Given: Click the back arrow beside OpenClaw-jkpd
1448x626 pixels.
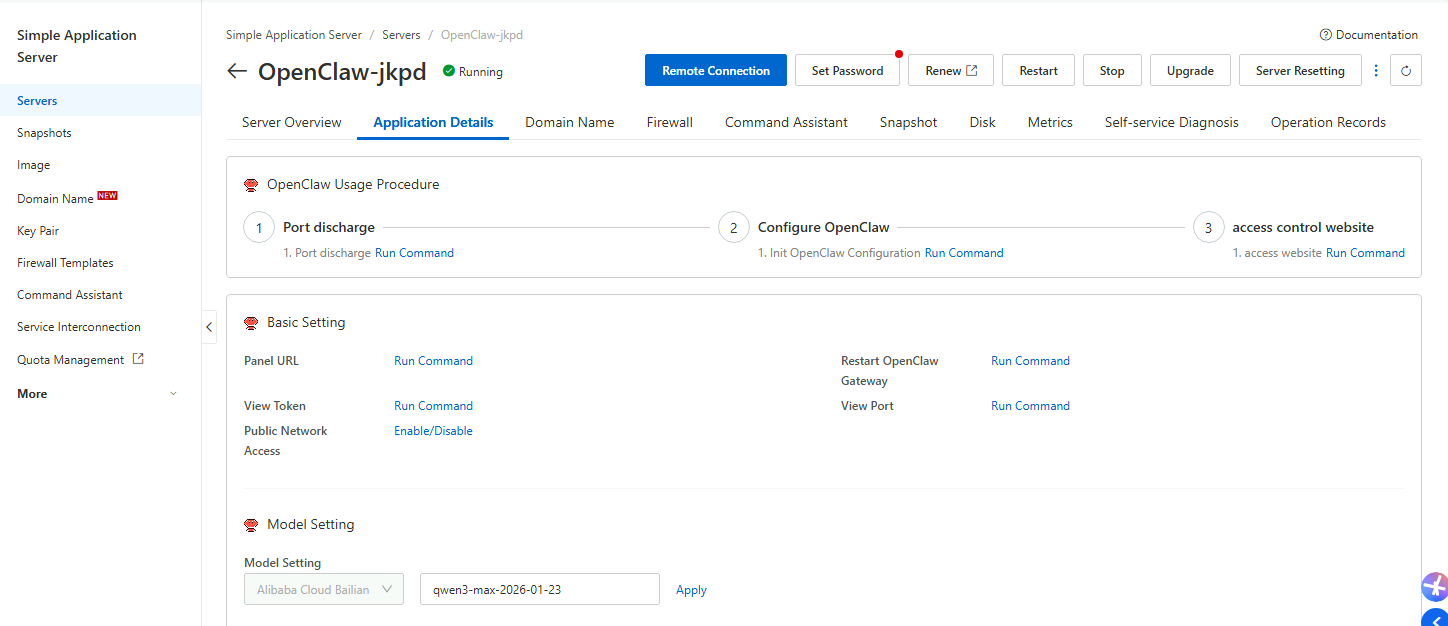Looking at the screenshot, I should (237, 71).
